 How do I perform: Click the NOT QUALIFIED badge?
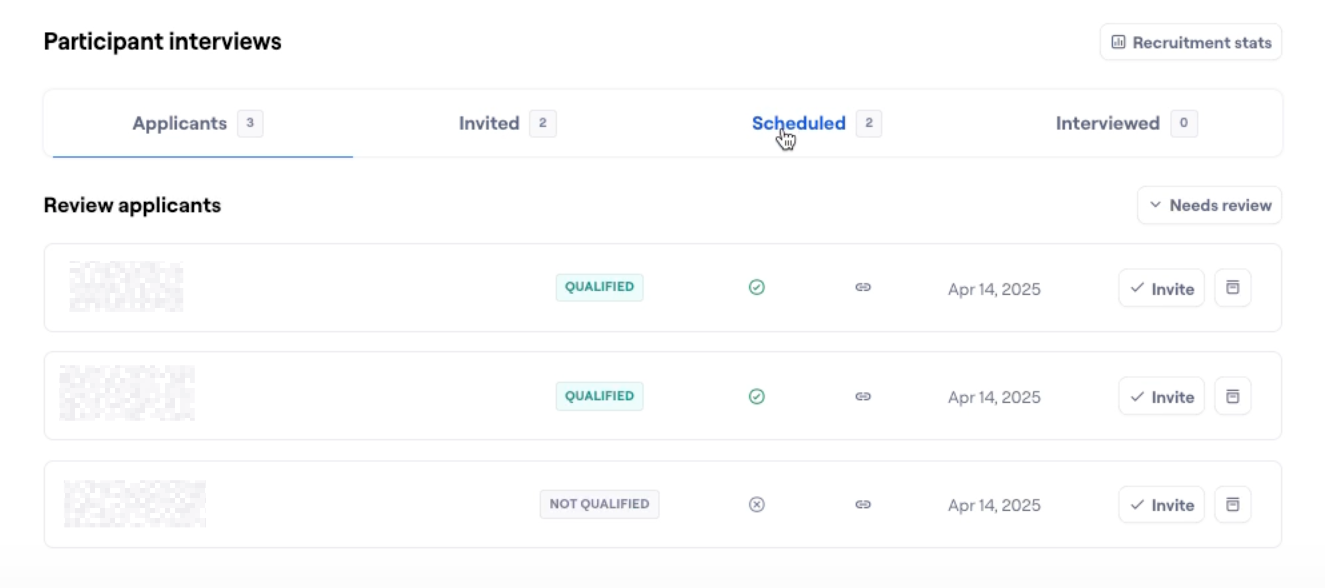599,504
